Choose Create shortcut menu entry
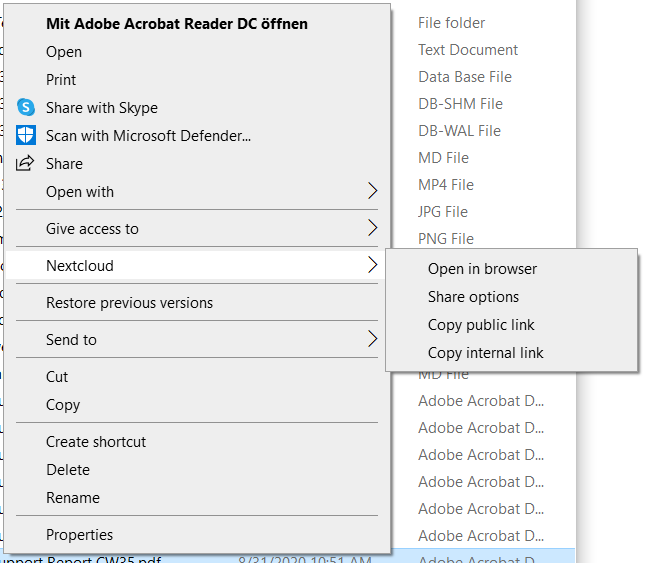658x563 pixels. point(96,442)
